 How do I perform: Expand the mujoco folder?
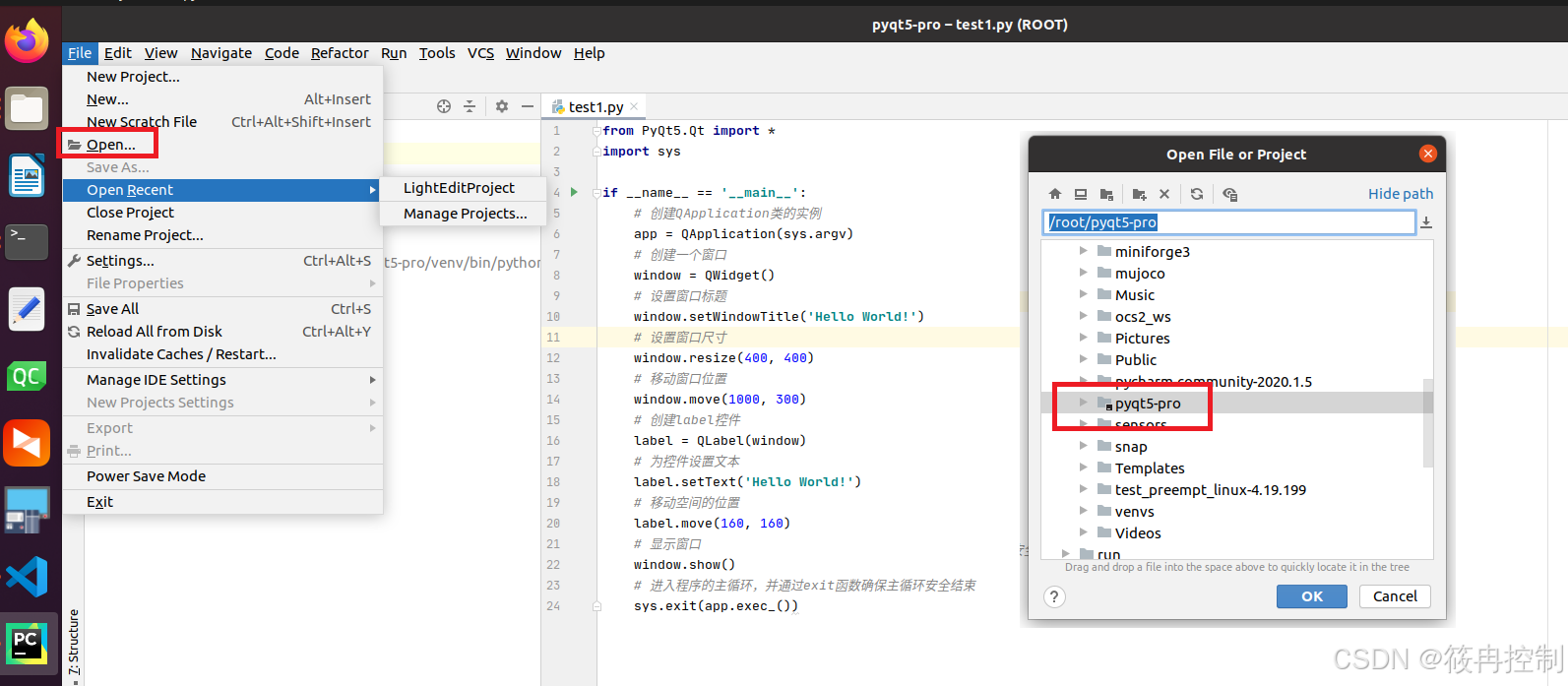coord(1083,273)
